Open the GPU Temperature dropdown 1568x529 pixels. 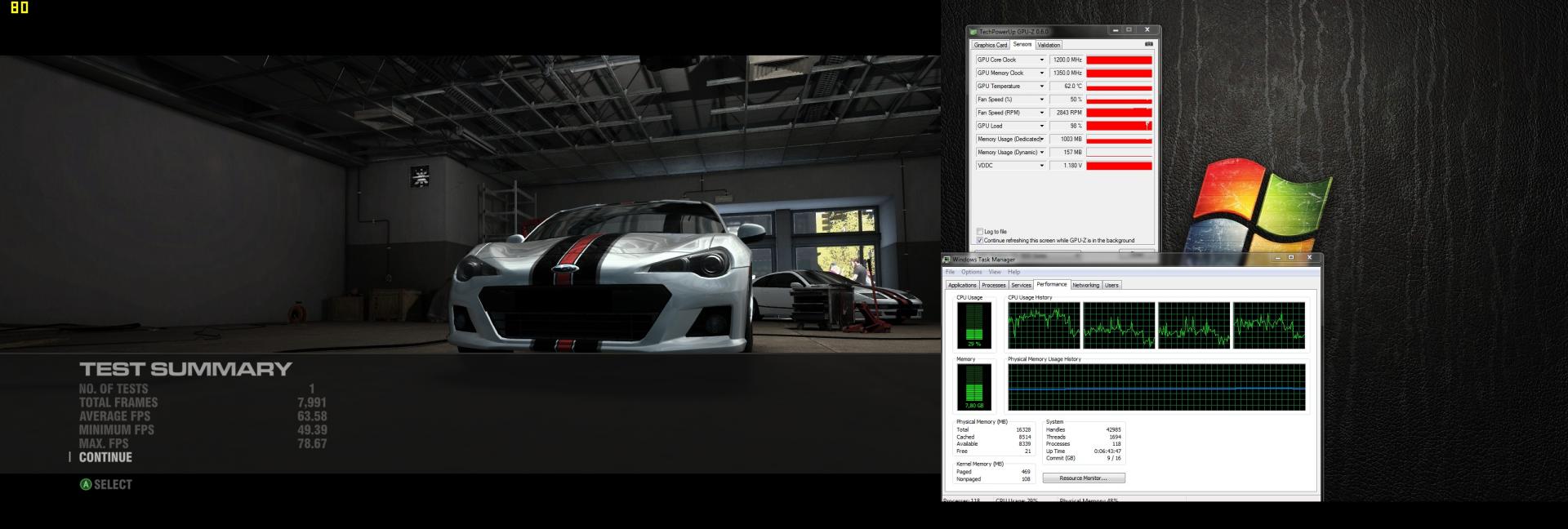click(x=1041, y=86)
